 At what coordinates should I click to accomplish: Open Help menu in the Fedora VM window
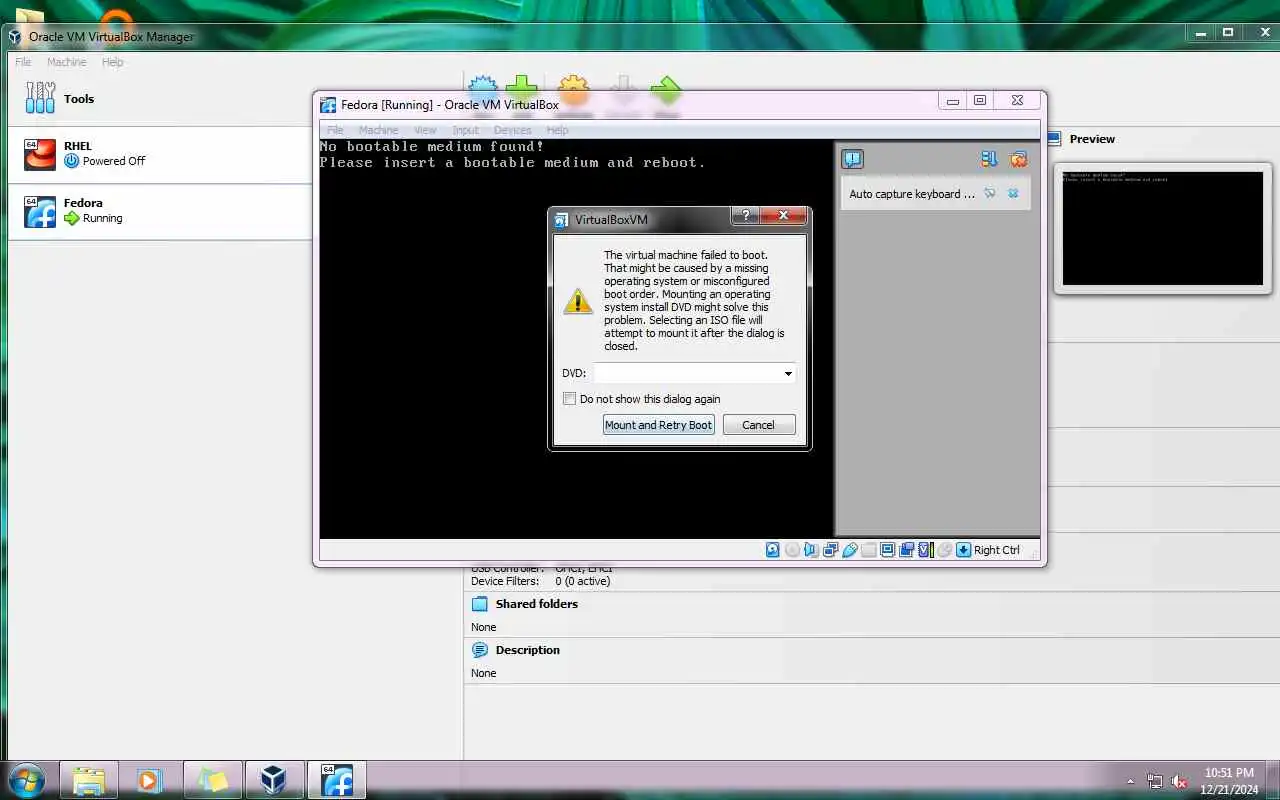[558, 130]
